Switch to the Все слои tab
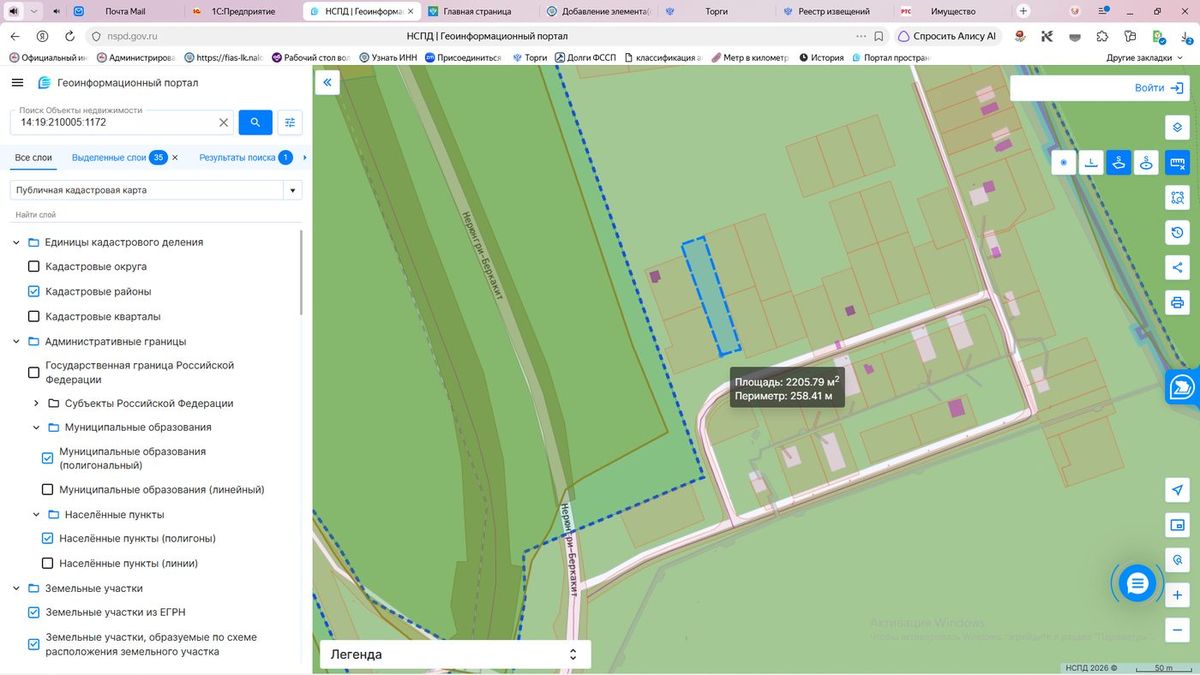The height and width of the screenshot is (675, 1200). pyautogui.click(x=33, y=158)
